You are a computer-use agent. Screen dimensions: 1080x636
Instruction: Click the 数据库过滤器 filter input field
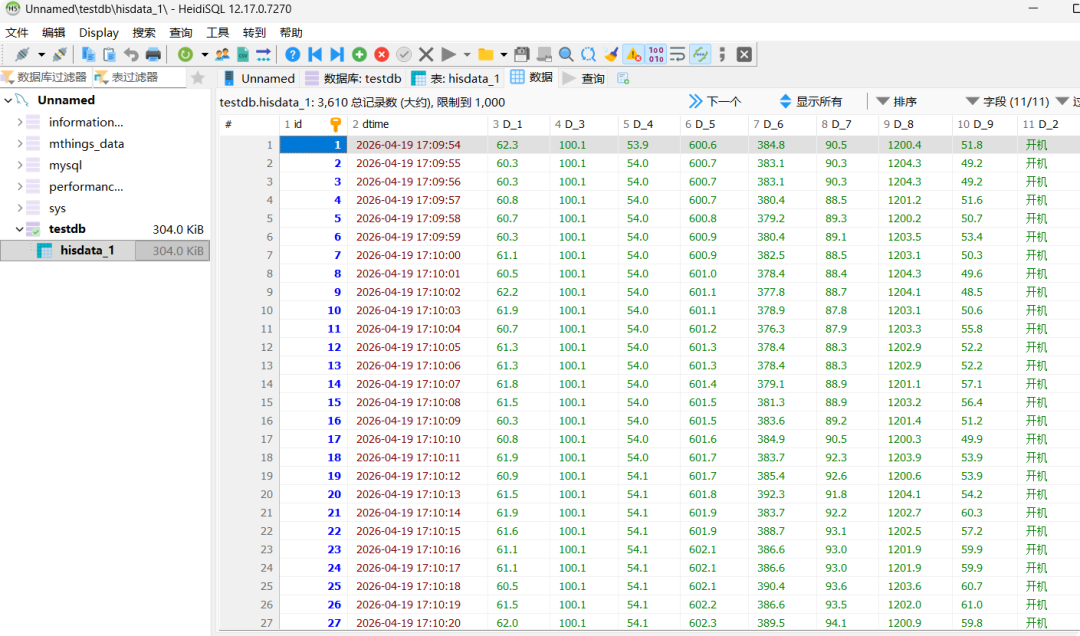(x=45, y=77)
